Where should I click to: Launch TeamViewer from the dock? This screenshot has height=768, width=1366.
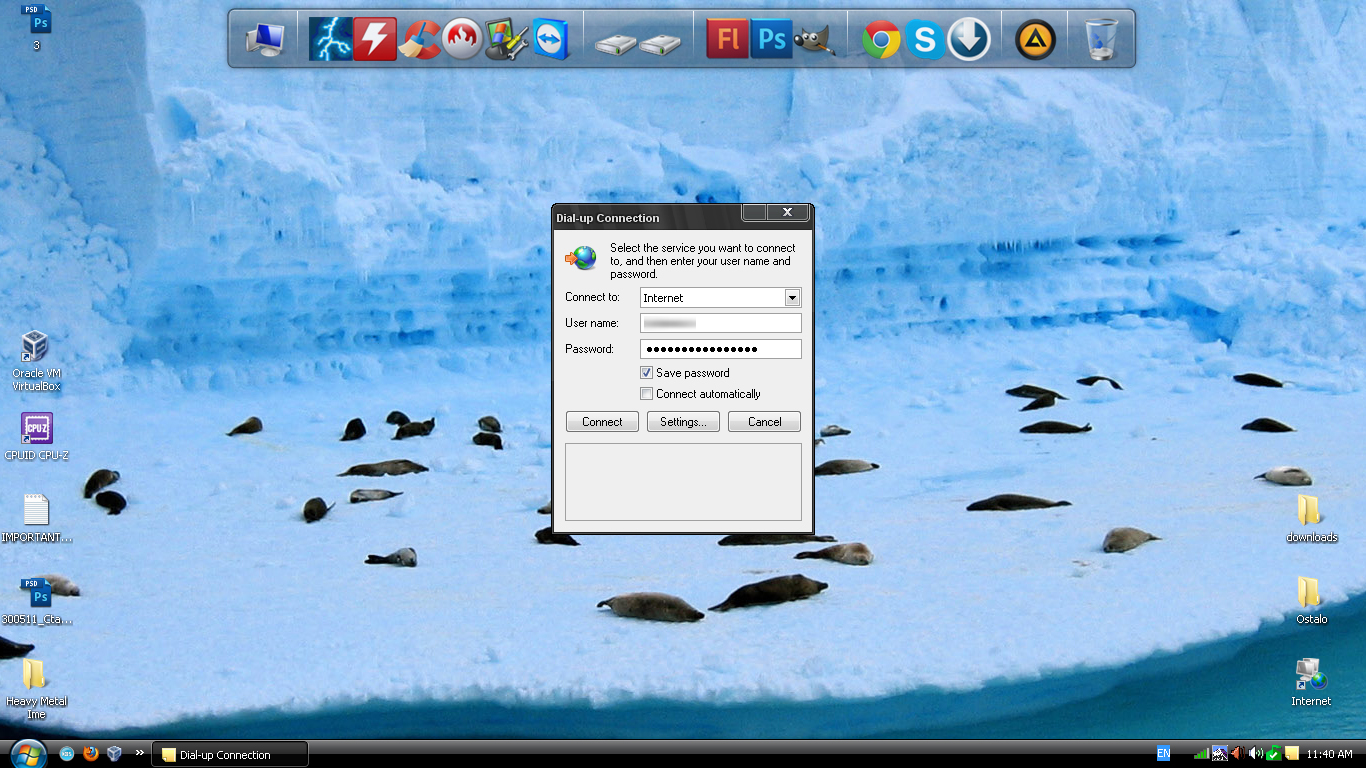tap(550, 40)
